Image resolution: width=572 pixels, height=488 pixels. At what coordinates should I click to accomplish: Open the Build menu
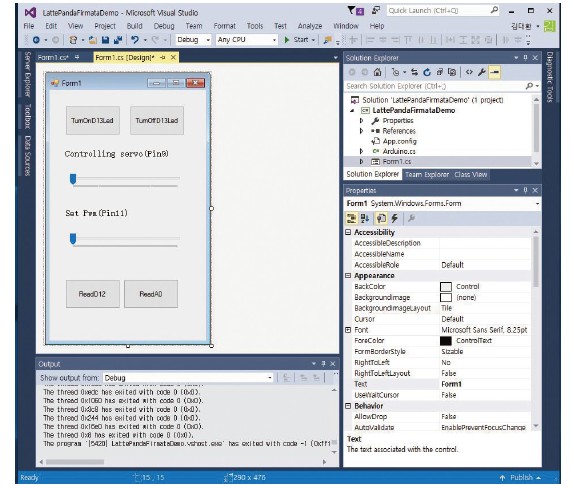(134, 26)
